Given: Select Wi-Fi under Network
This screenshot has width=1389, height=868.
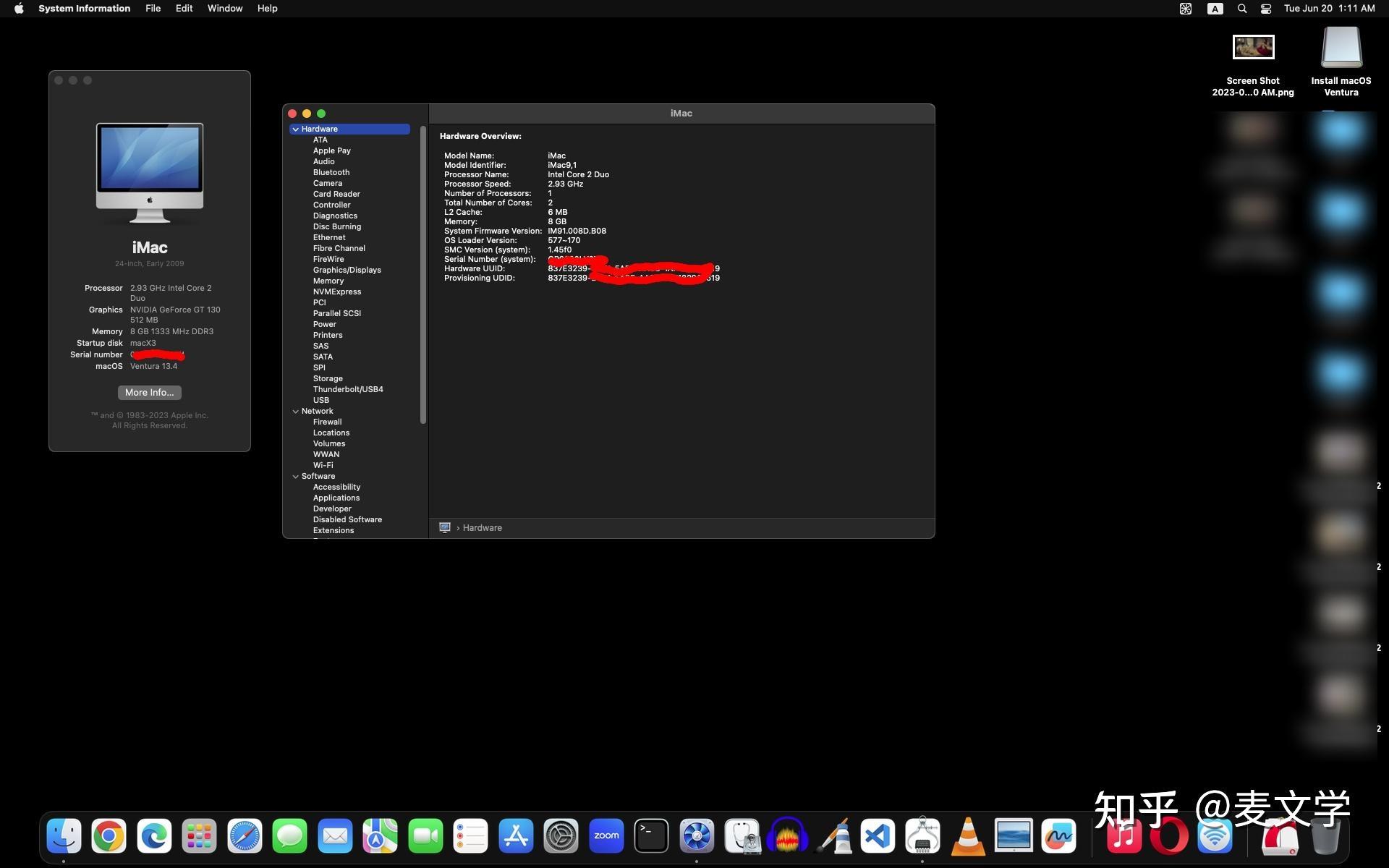Looking at the screenshot, I should point(323,466).
